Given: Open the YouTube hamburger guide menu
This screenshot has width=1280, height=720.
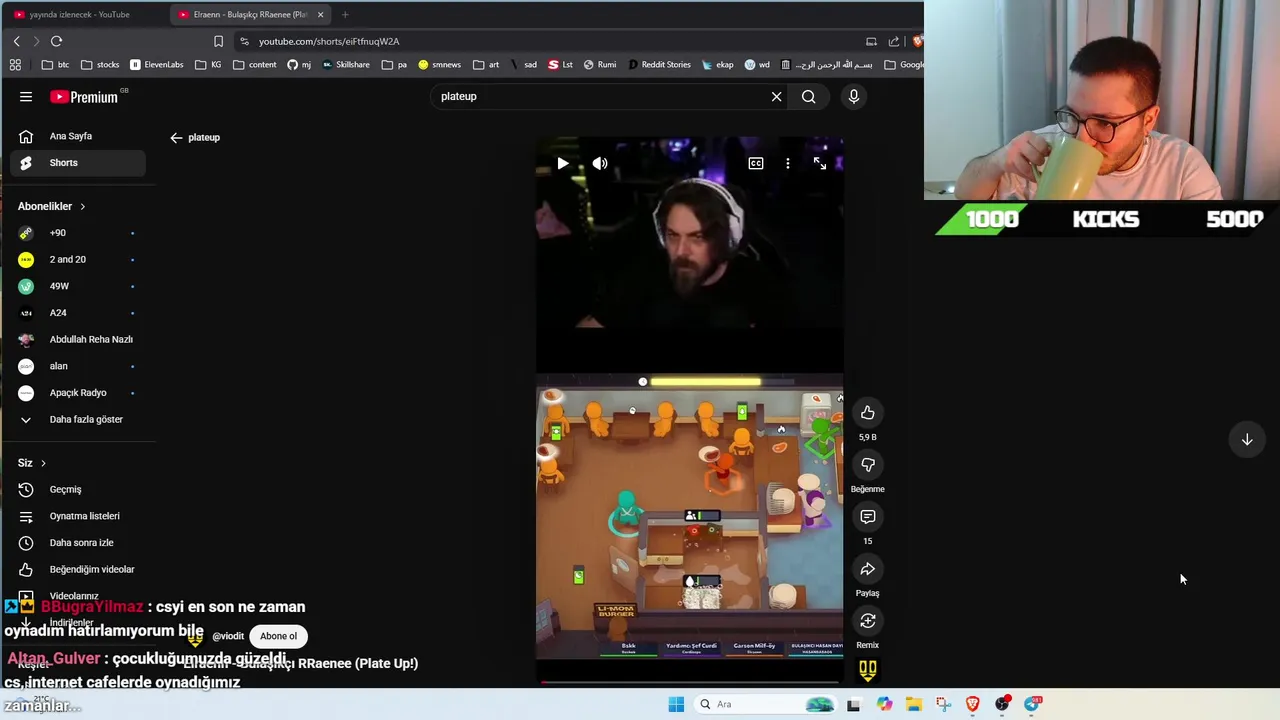Looking at the screenshot, I should pyautogui.click(x=26, y=97).
